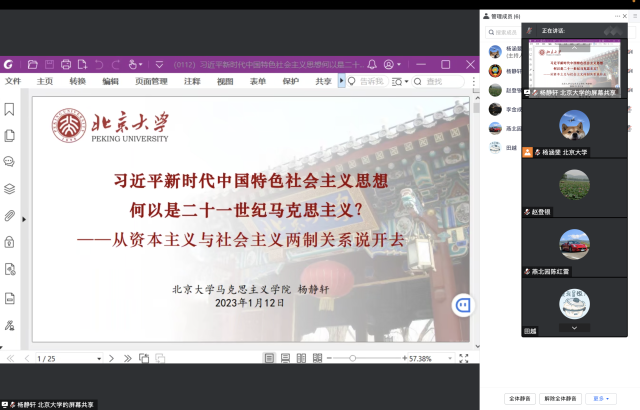Click the zoom out minus button

pyautogui.click(x=329, y=358)
